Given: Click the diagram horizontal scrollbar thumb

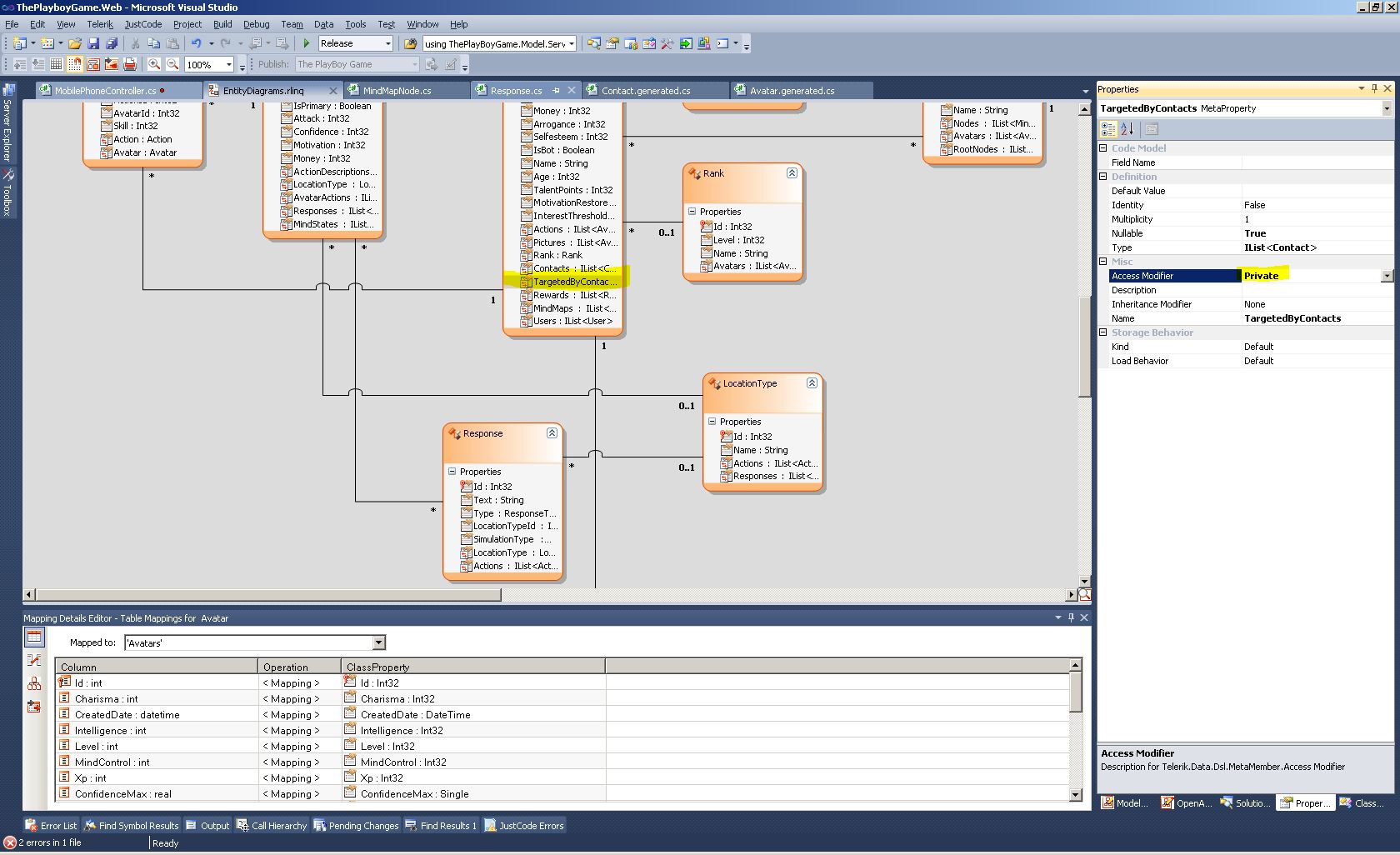Looking at the screenshot, I should tap(267, 594).
